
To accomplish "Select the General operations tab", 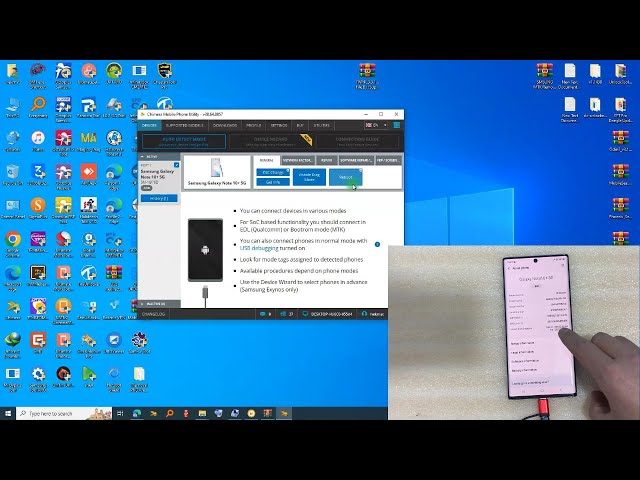I will pos(267,160).
